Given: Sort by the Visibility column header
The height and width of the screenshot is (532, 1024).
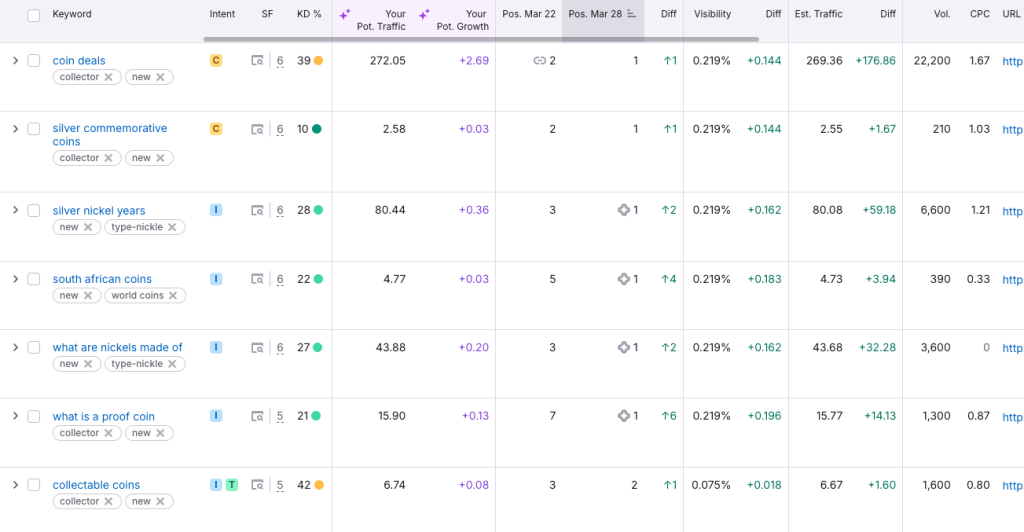Looking at the screenshot, I should [x=712, y=14].
